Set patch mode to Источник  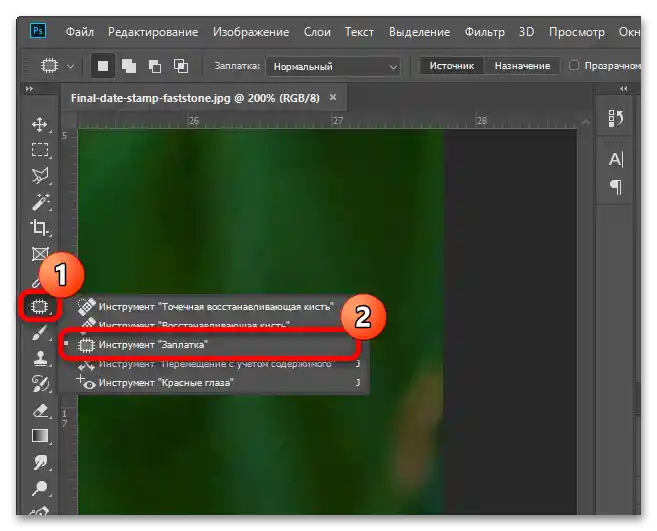point(452,66)
